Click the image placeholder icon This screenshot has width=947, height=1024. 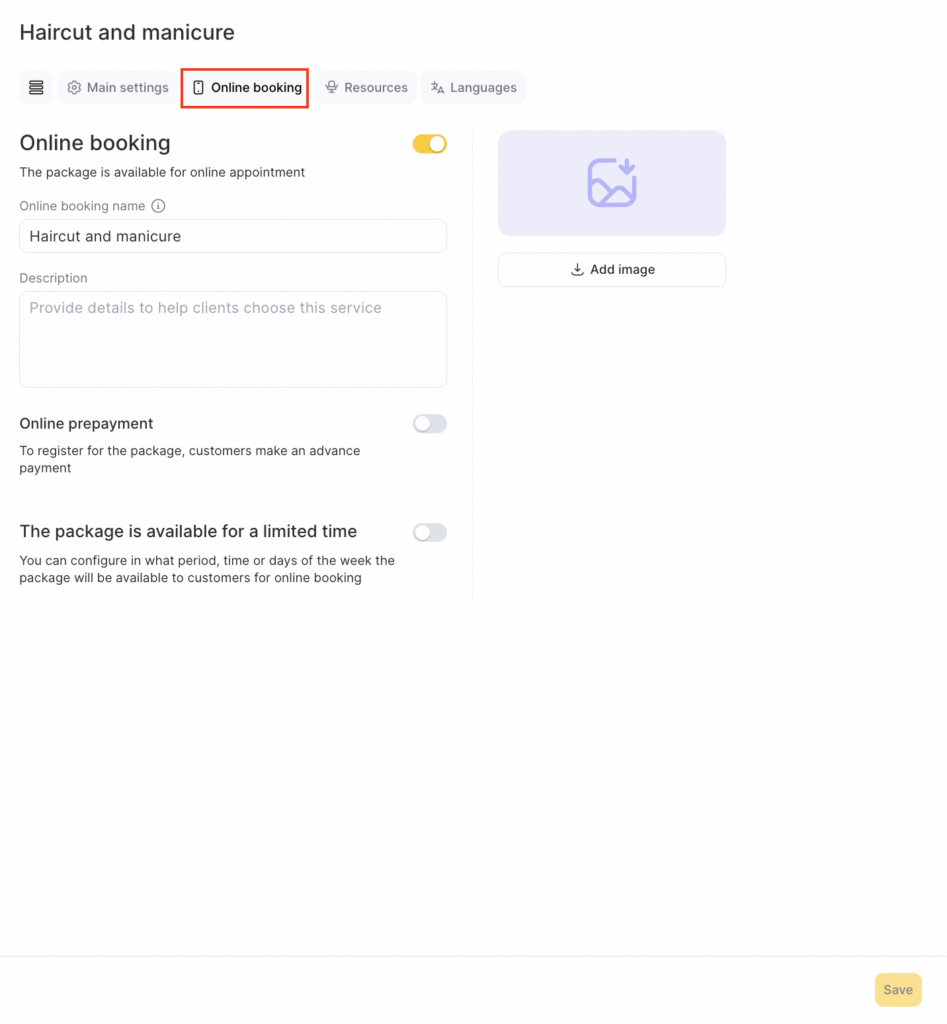612,183
